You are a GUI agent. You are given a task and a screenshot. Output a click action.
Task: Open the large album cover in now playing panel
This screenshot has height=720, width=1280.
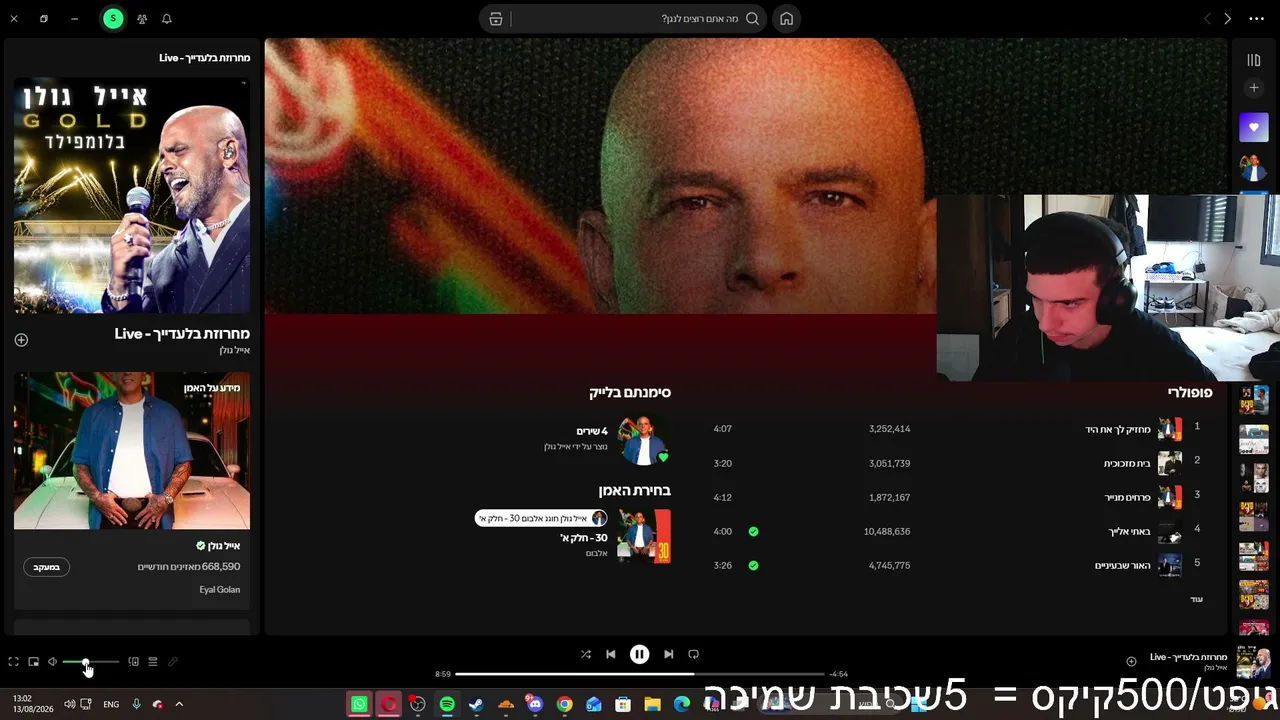[x=132, y=195]
